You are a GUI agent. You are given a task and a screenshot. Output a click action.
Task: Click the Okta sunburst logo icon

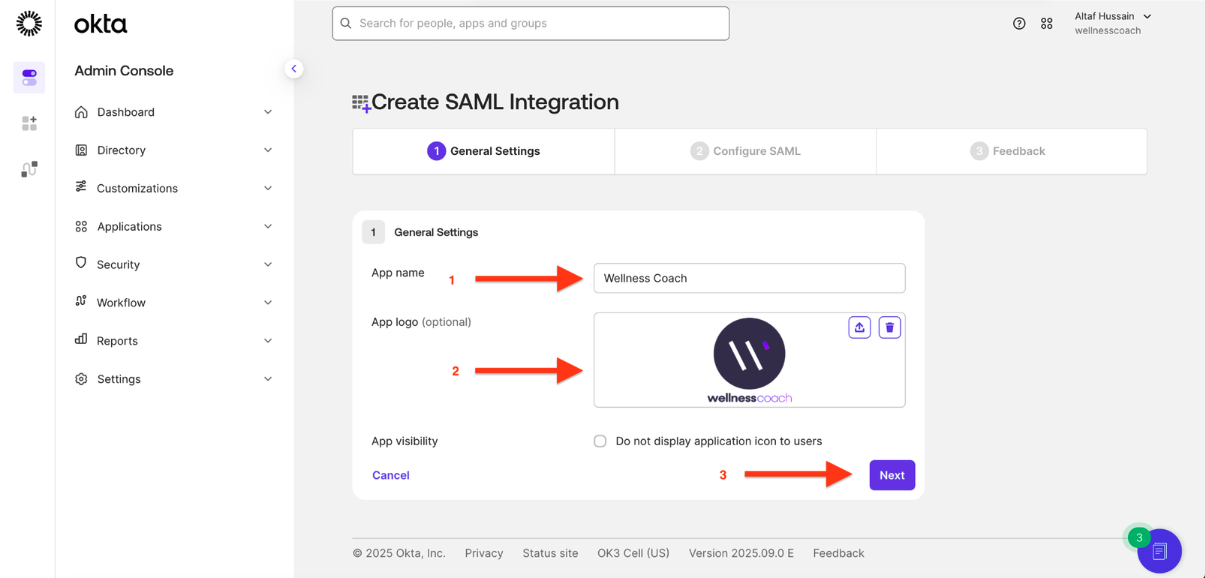click(29, 23)
